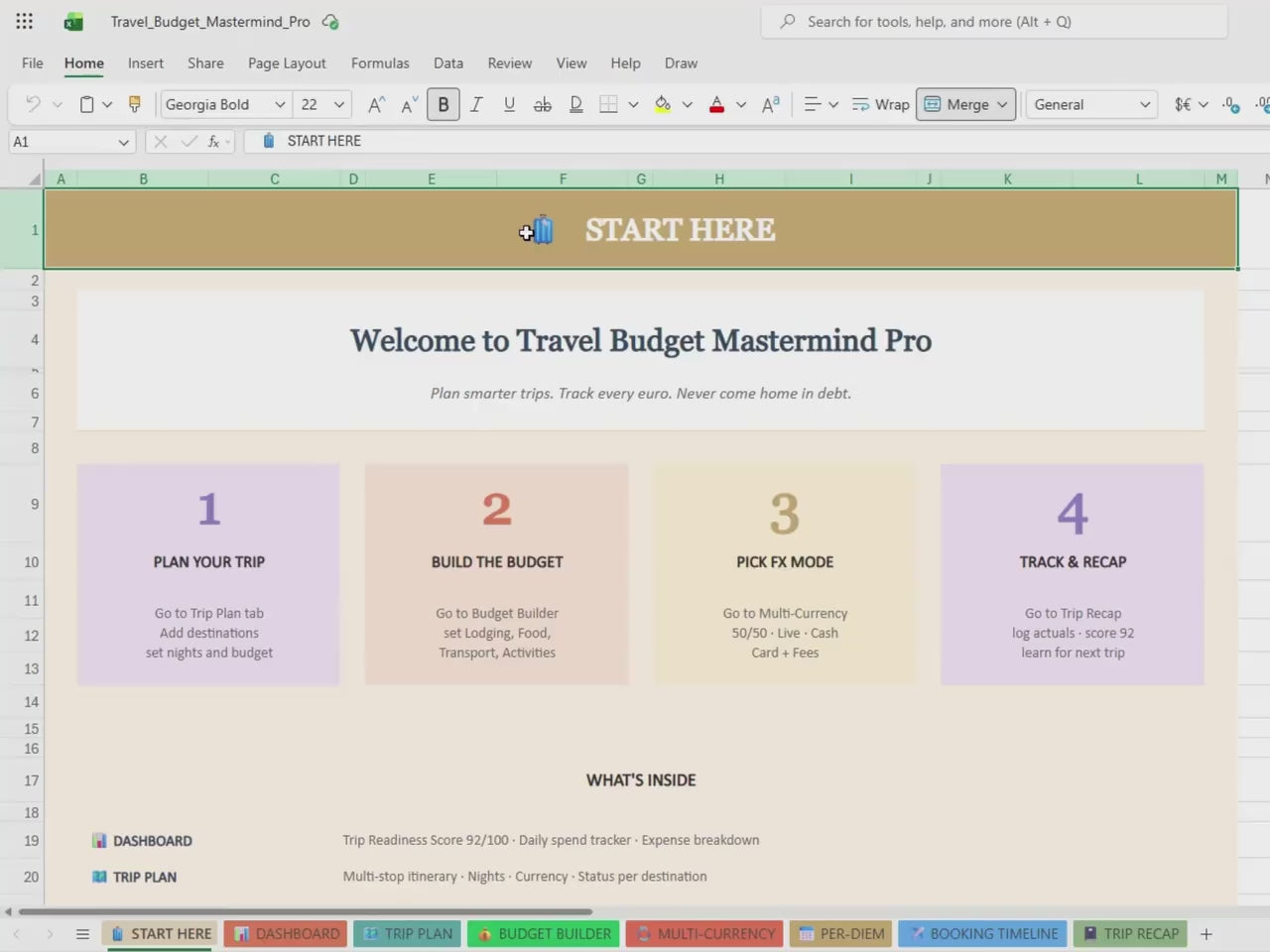Click the Undo button
Image resolution: width=1270 pixels, height=952 pixels.
click(x=33, y=104)
